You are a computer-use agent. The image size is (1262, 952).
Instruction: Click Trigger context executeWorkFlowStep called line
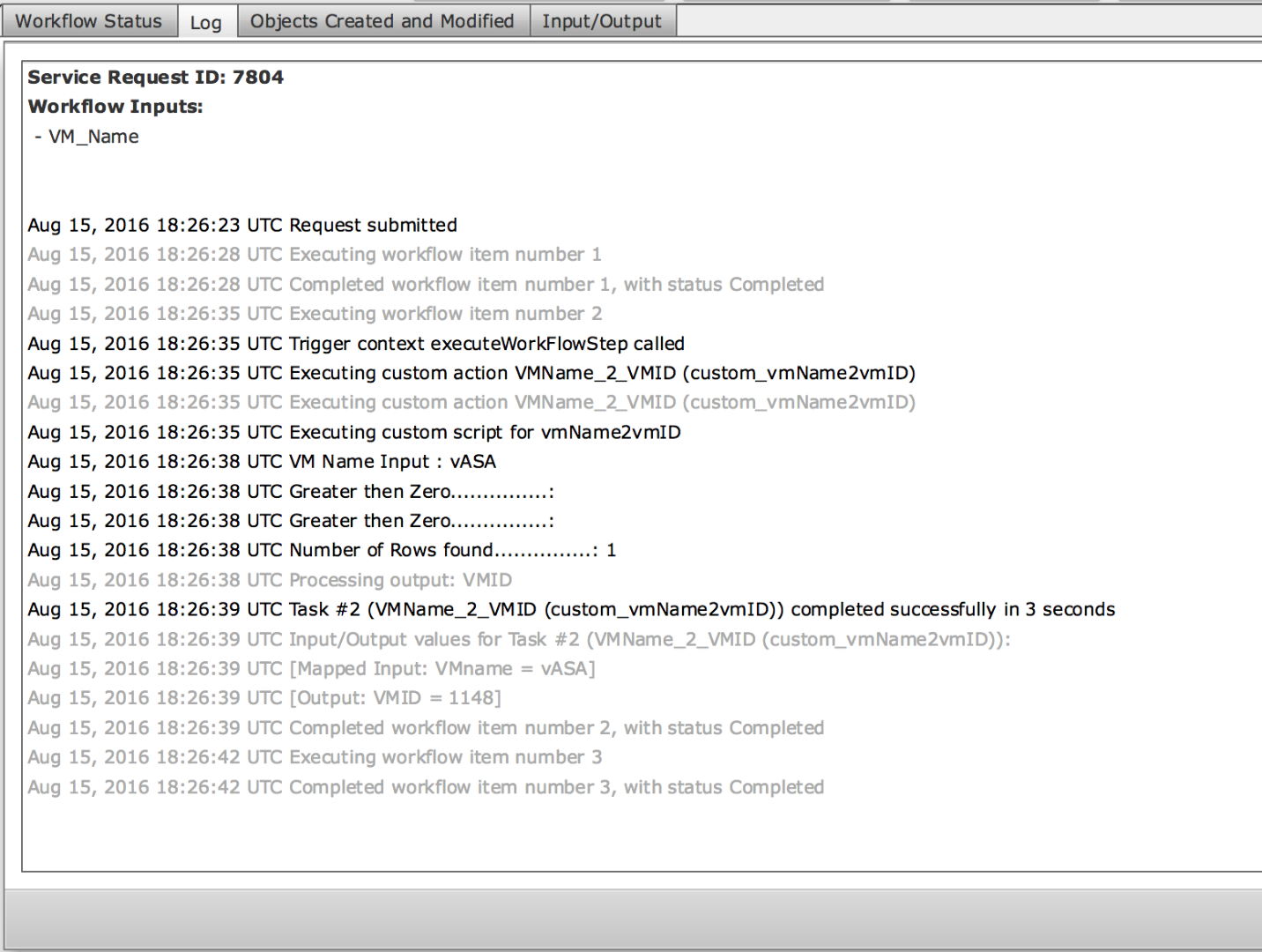356,344
